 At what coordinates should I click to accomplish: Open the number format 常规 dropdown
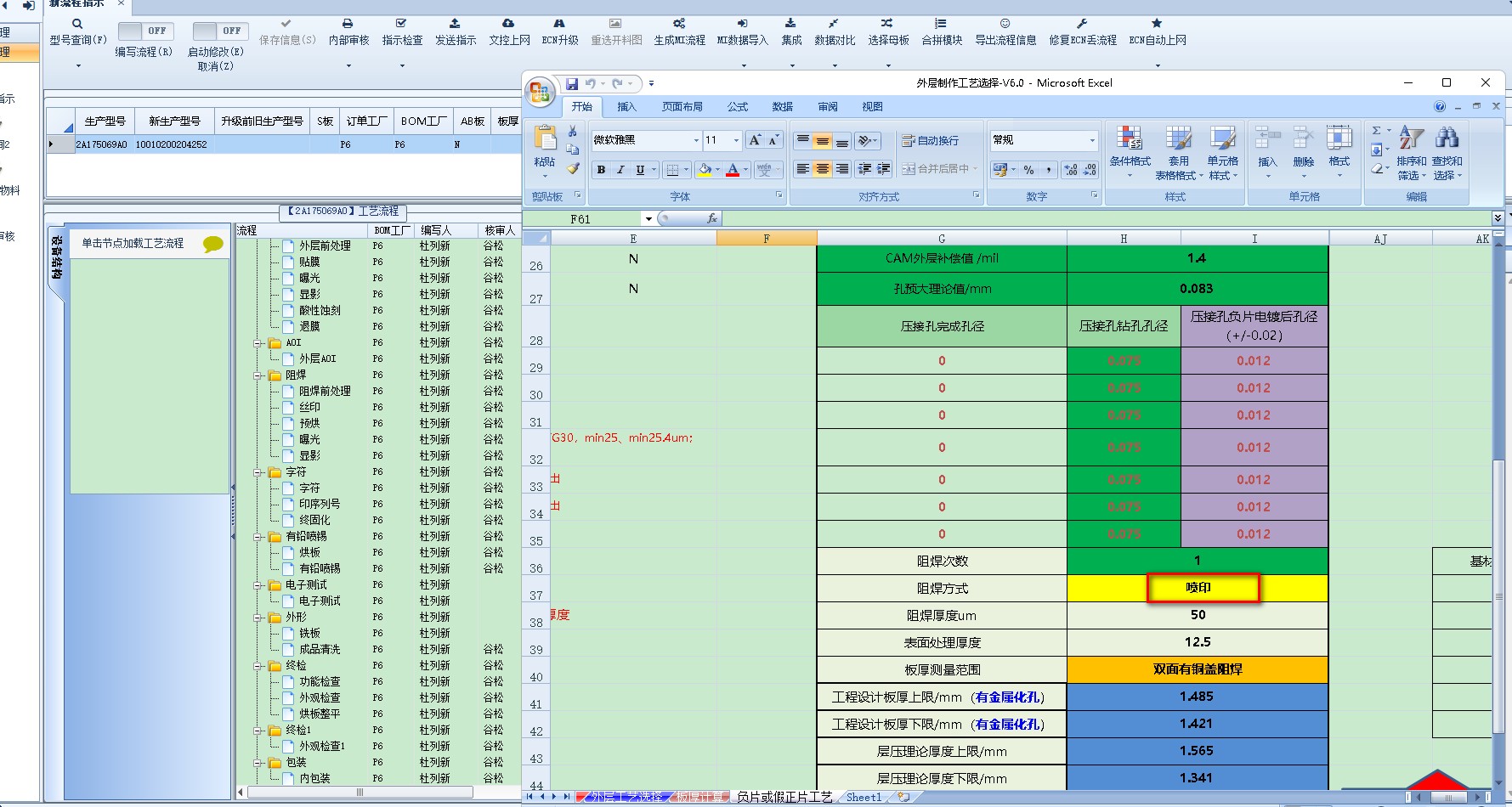point(1092,140)
